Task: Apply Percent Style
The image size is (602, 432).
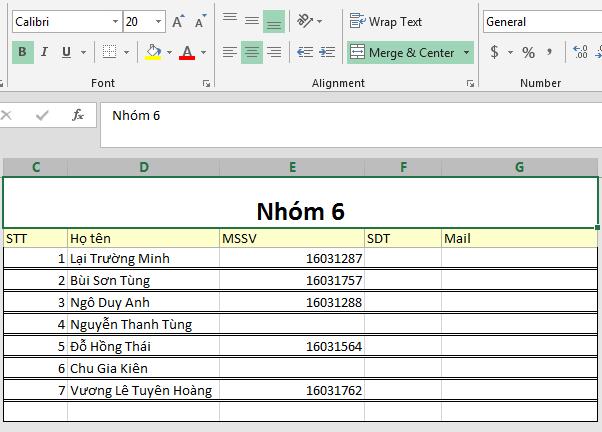Action: pyautogui.click(x=528, y=52)
